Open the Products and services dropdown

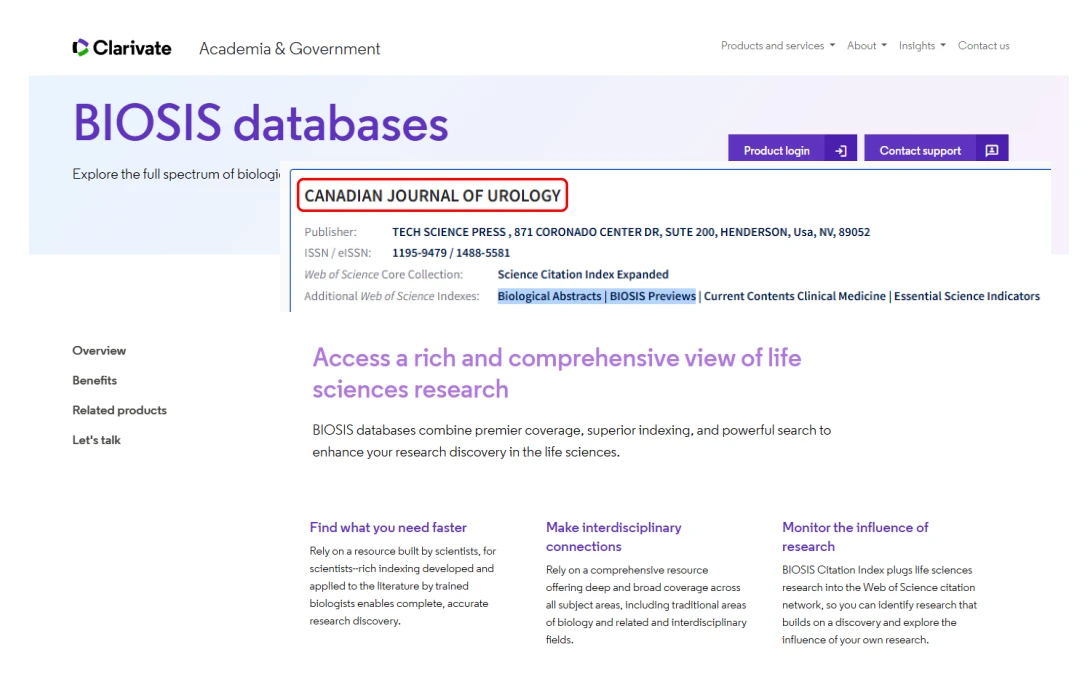click(778, 45)
